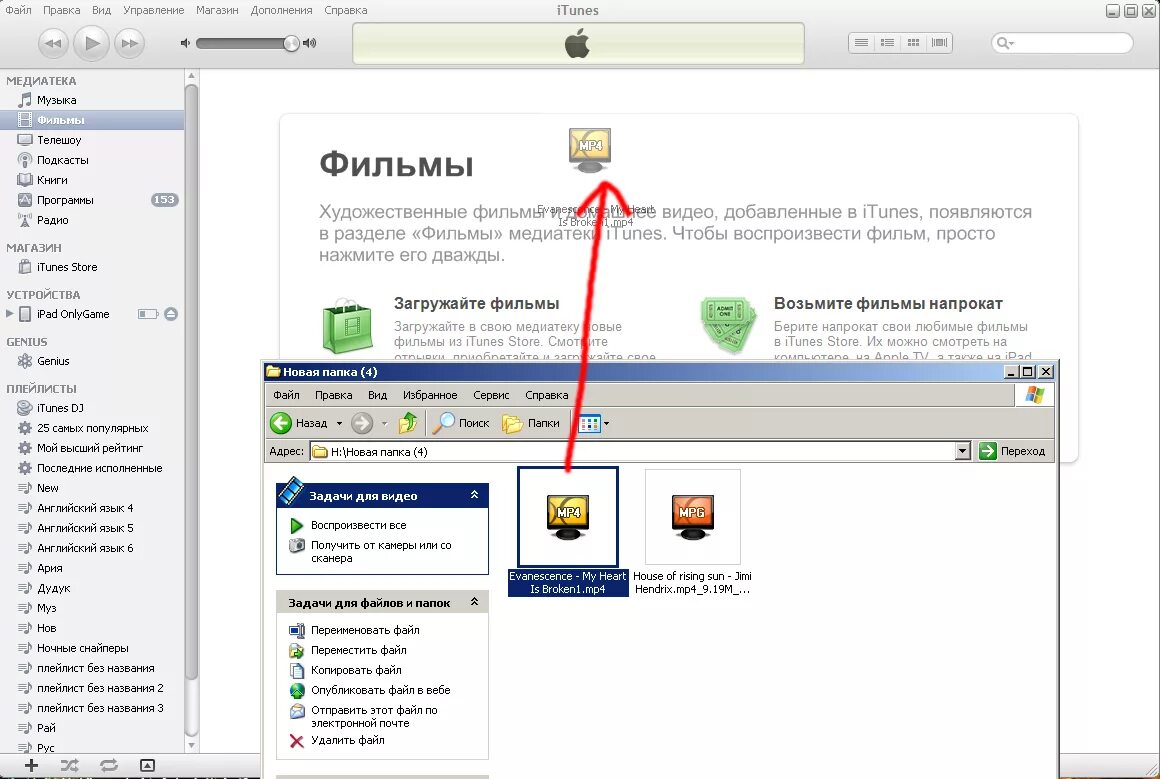Click the iTunes Play button
Viewport: 1160px width, 779px height.
click(x=92, y=43)
